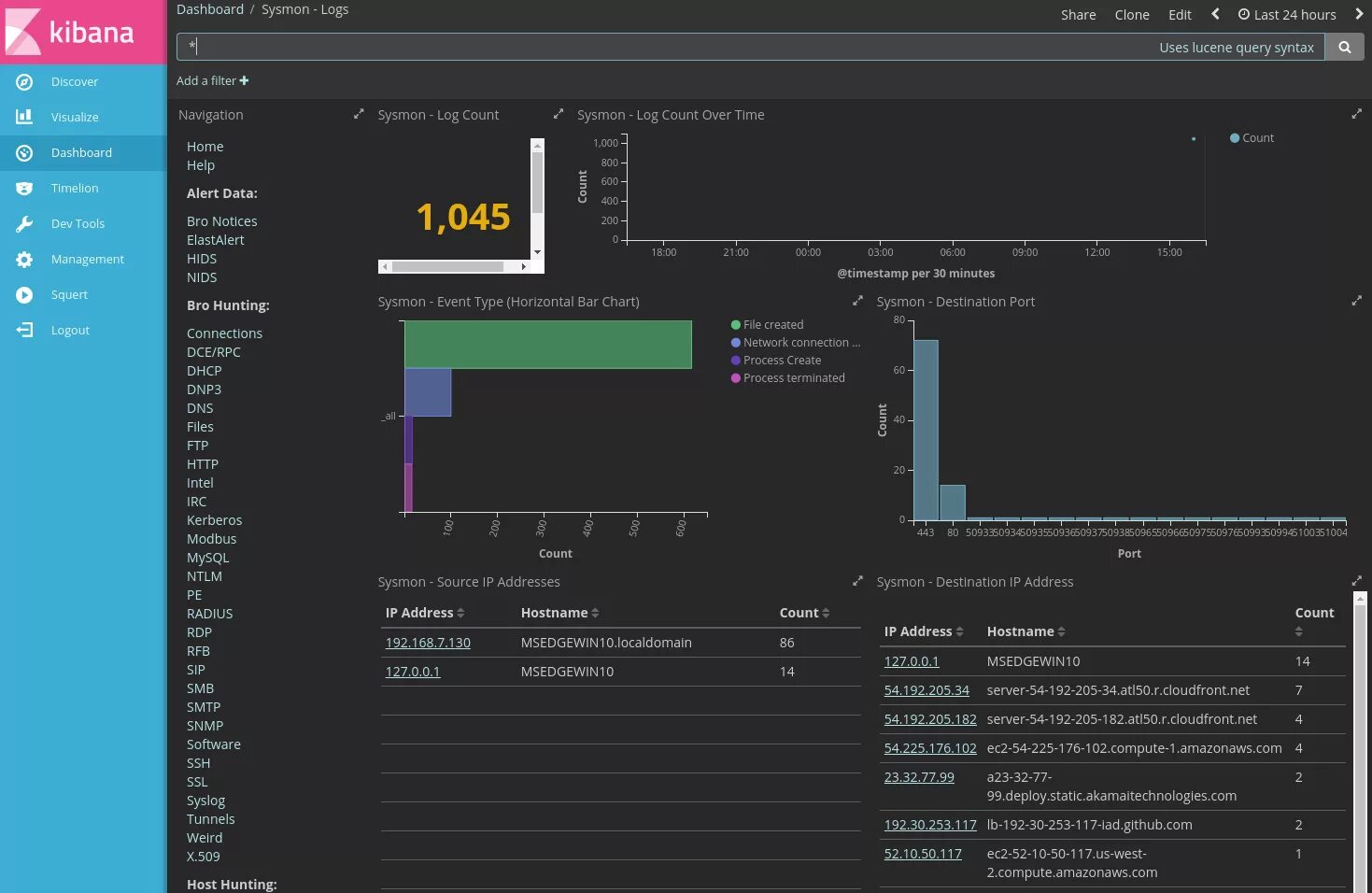Open the Bro Notices link

221,221
